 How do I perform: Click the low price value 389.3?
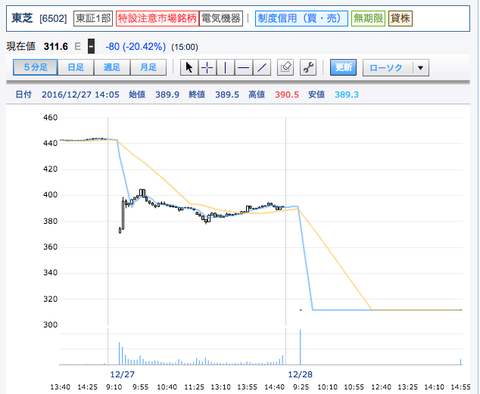(347, 95)
